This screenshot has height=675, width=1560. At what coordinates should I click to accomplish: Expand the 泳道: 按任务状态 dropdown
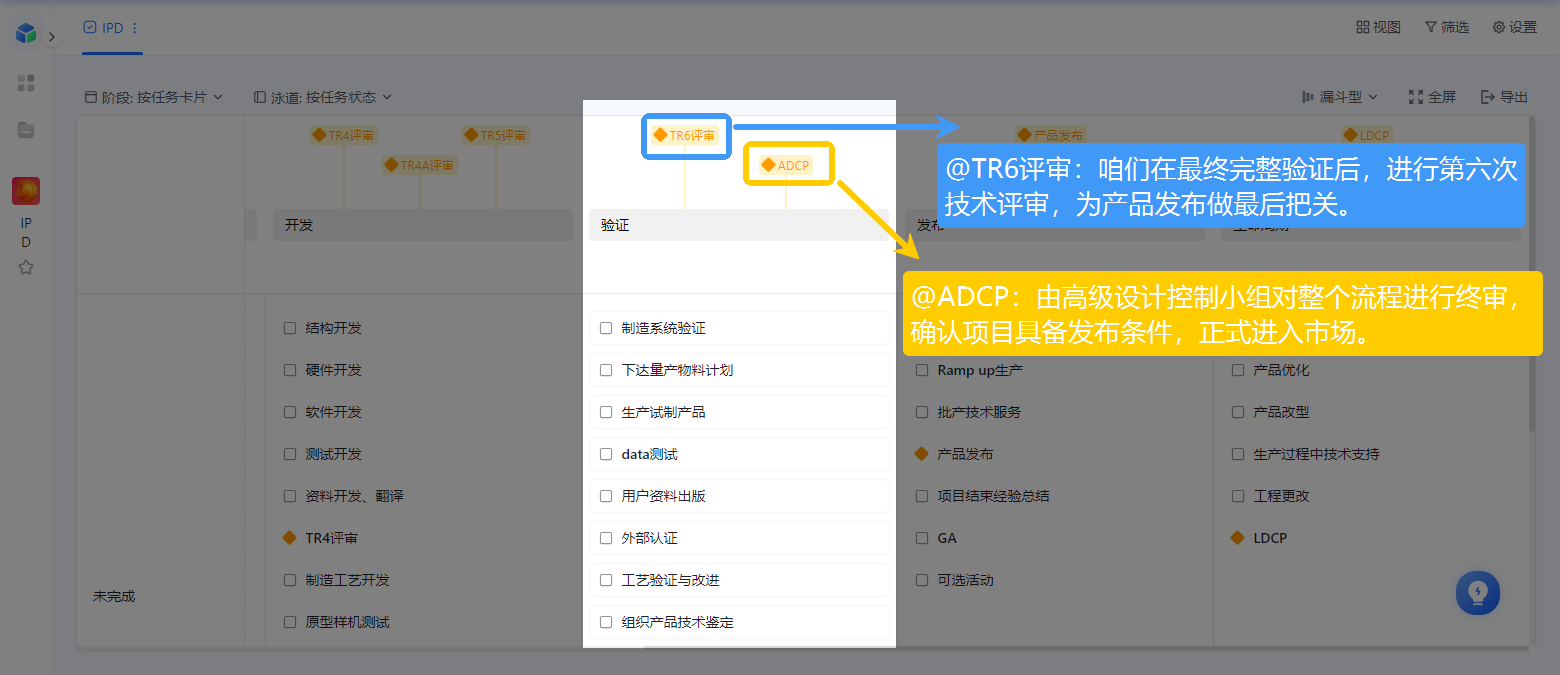pyautogui.click(x=322, y=97)
